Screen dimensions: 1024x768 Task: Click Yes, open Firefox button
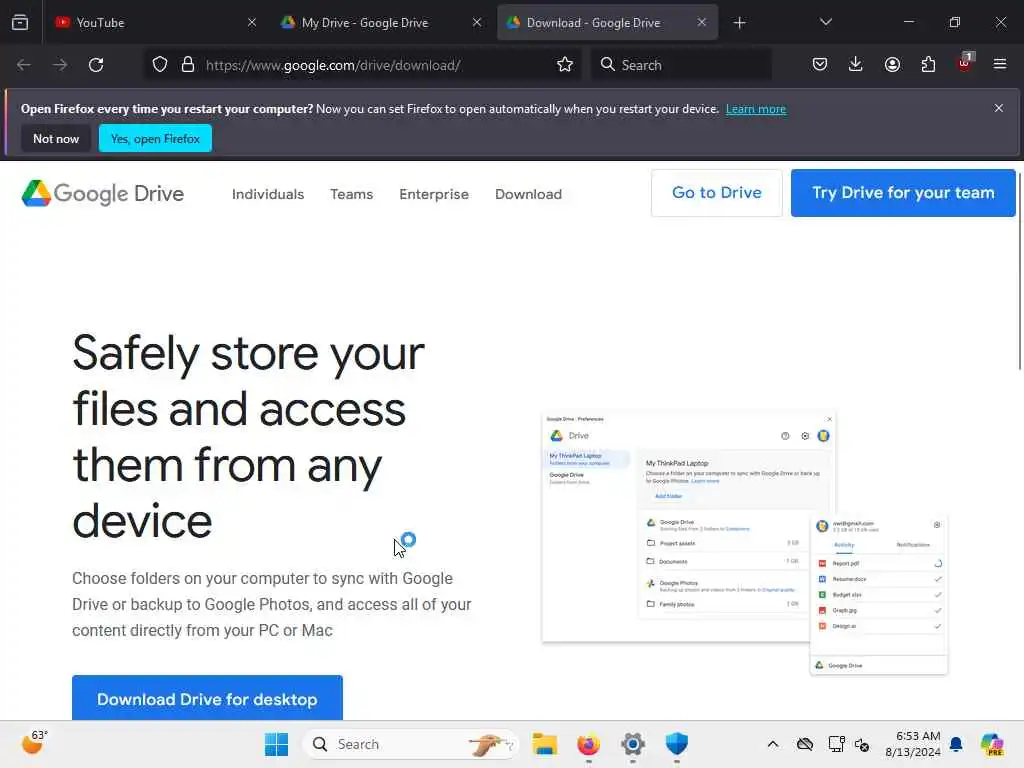tap(155, 138)
